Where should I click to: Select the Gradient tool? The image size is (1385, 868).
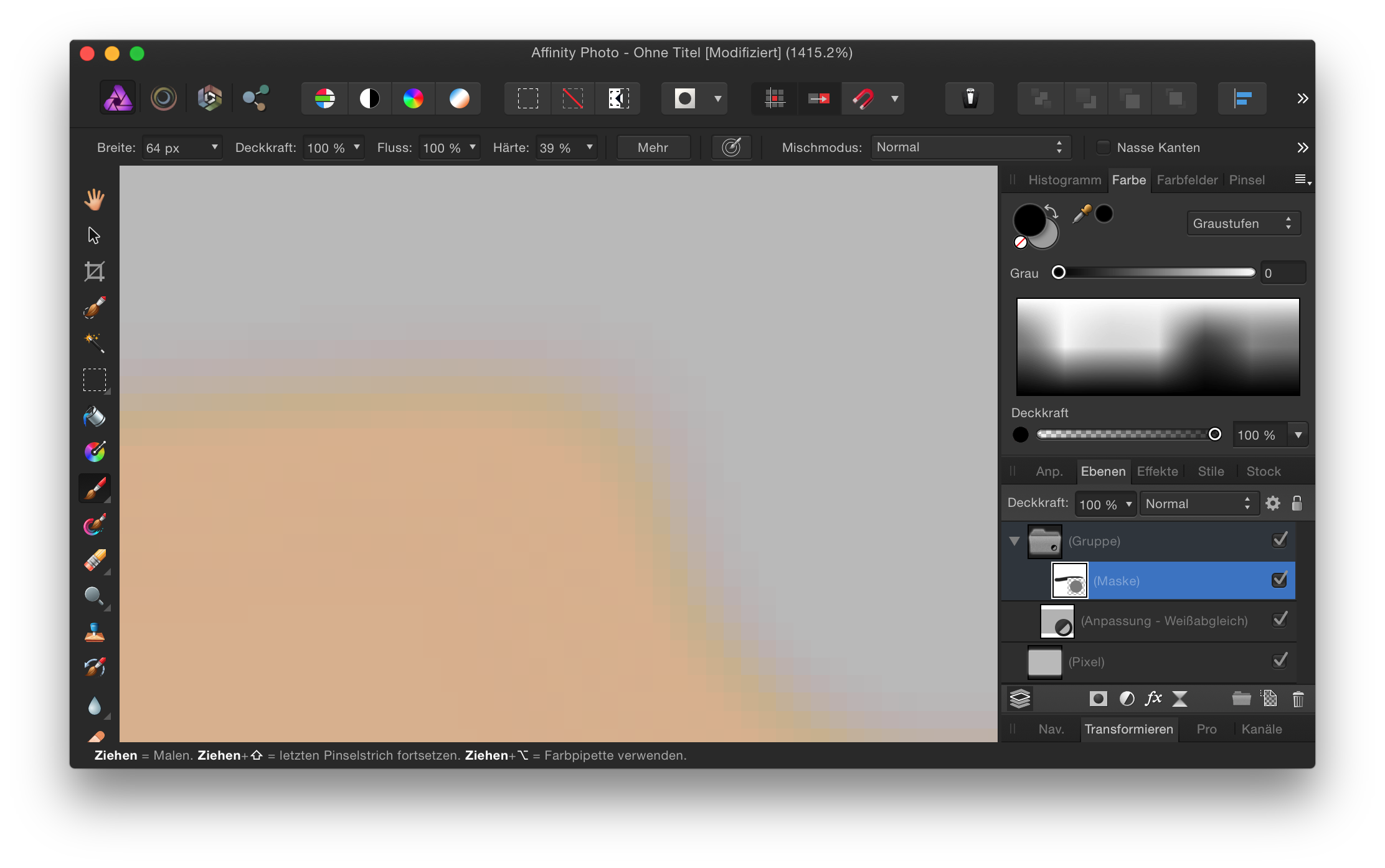95,452
